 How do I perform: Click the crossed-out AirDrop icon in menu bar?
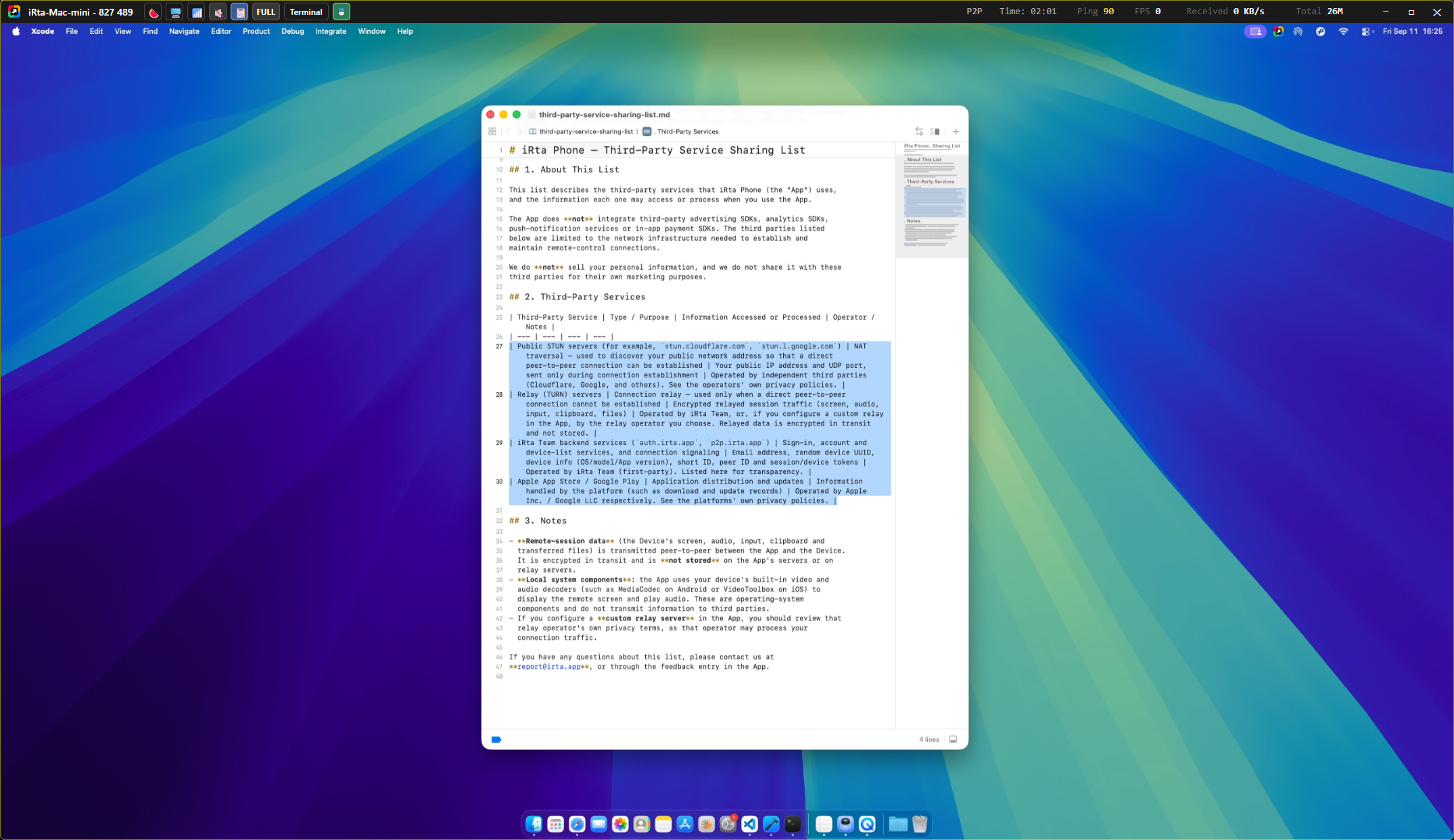coord(1298,31)
